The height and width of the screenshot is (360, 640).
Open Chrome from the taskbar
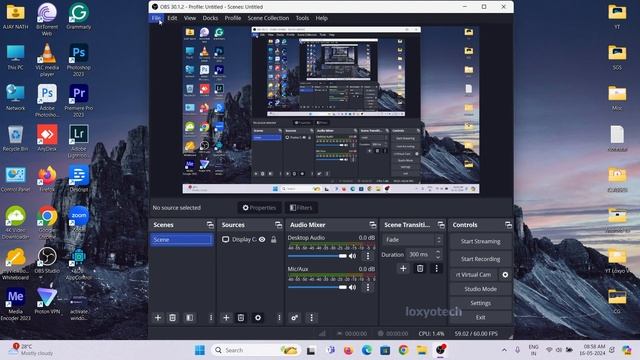tap(403, 350)
